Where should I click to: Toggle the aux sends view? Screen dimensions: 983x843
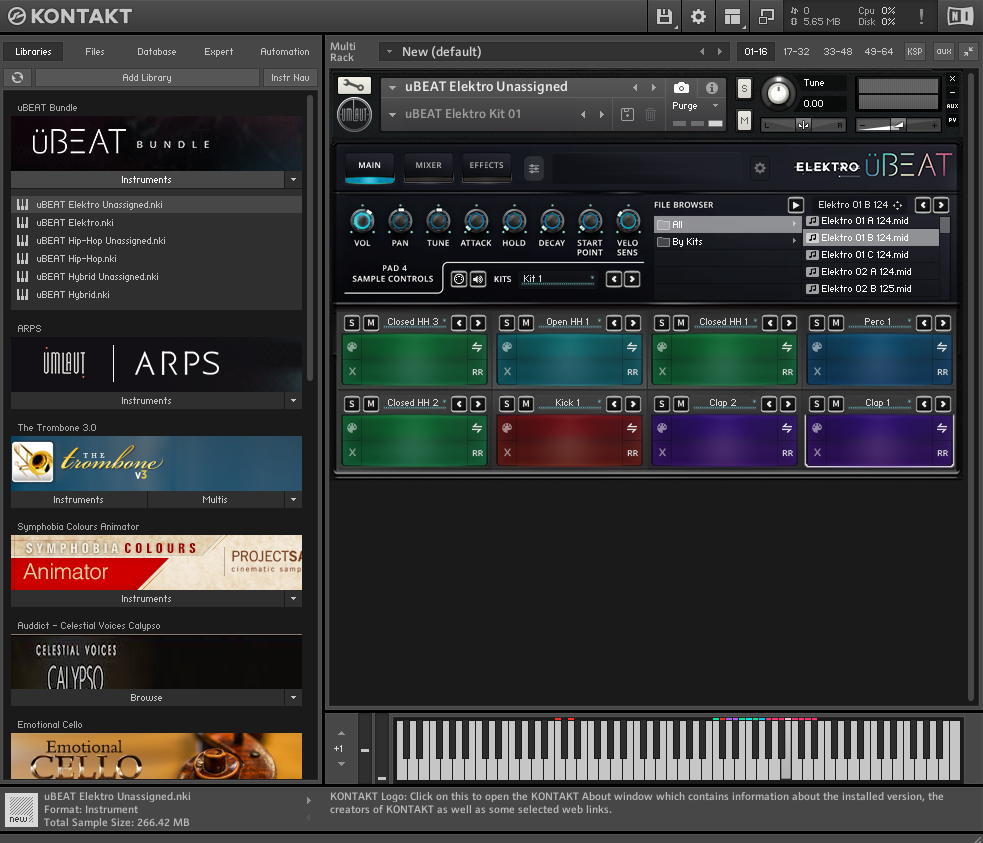point(944,51)
